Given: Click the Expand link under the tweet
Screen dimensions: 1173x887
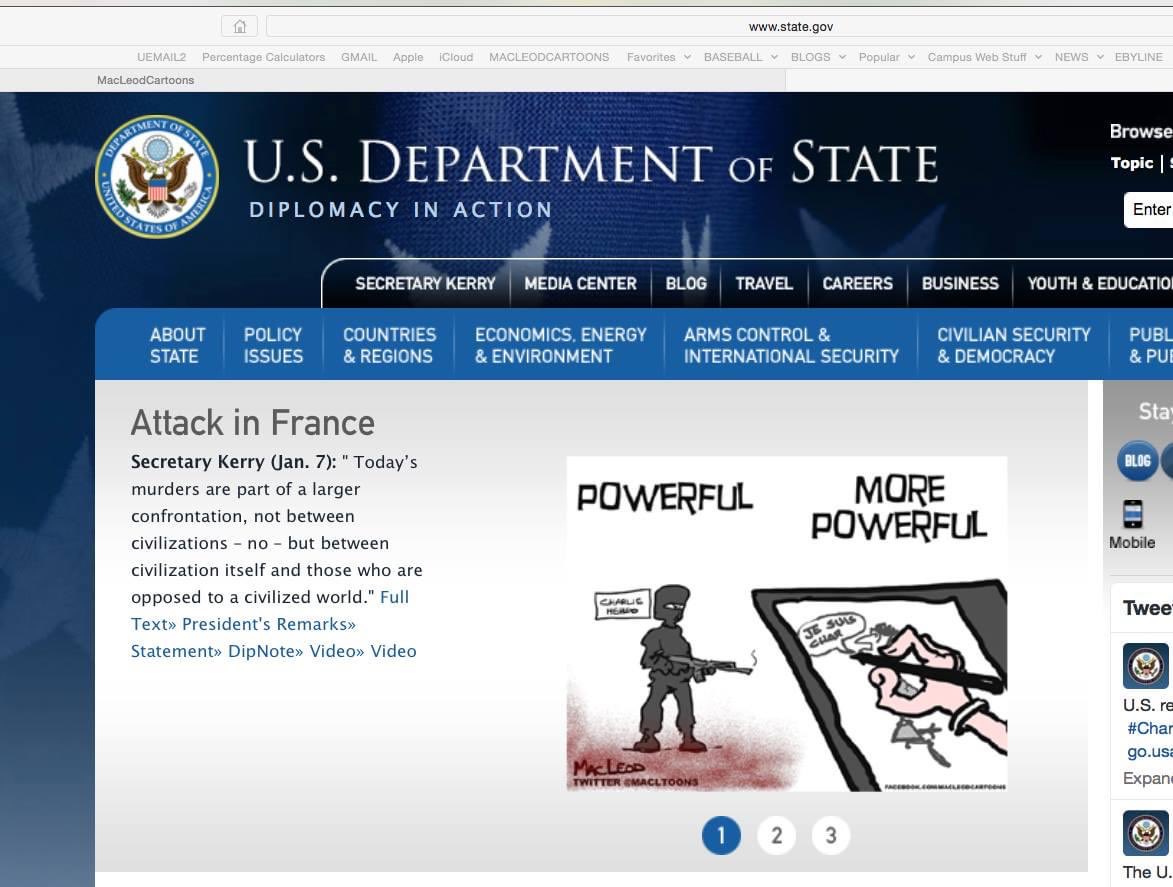Looking at the screenshot, I should click(x=1148, y=779).
